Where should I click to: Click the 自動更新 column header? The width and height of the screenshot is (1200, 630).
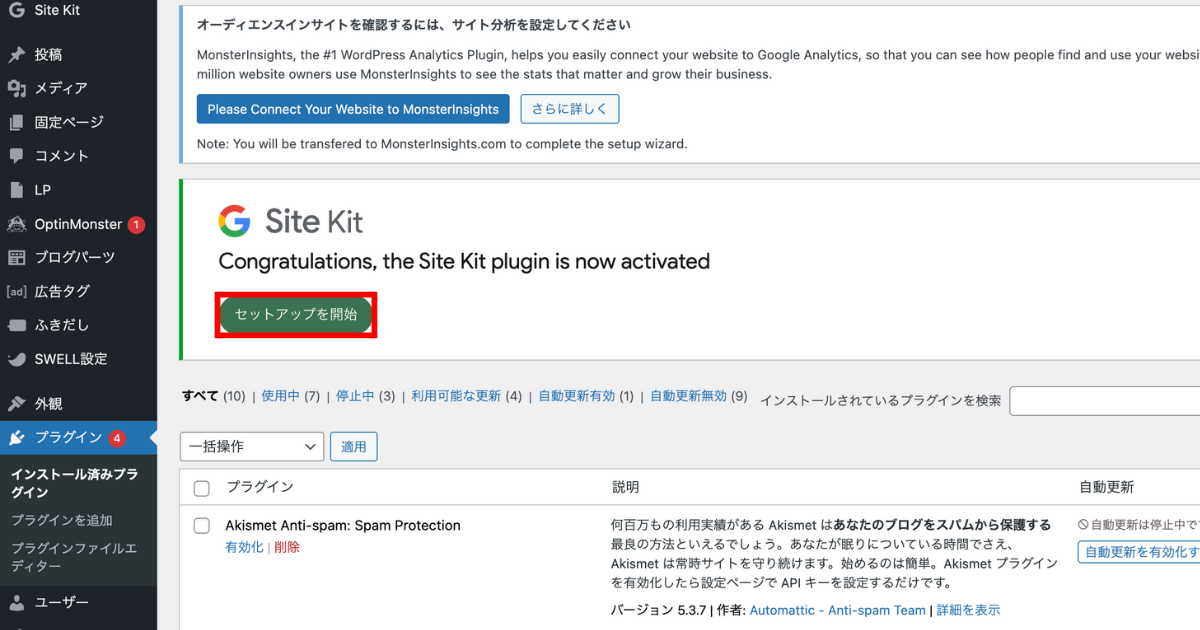1107,487
